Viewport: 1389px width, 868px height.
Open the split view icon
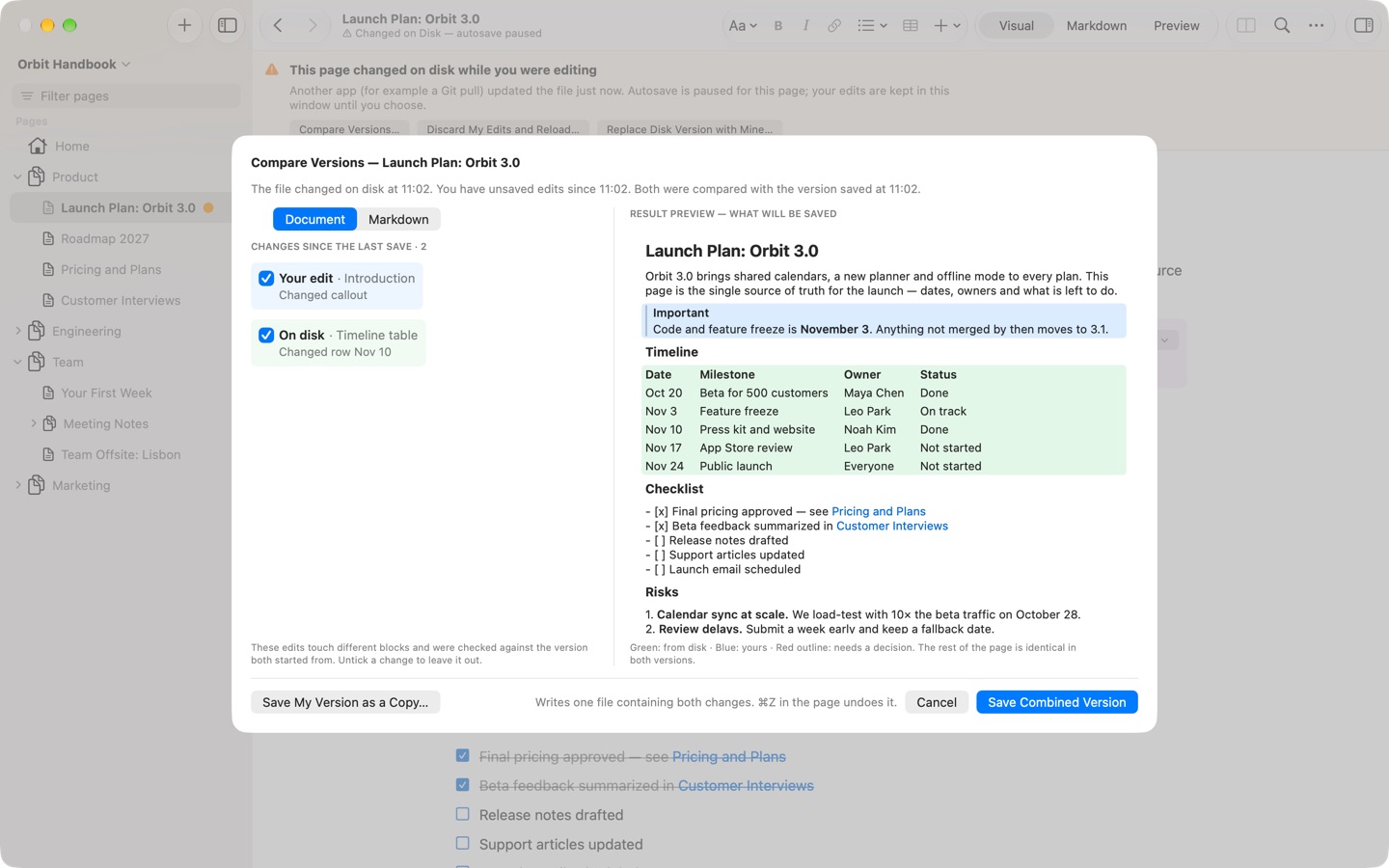pyautogui.click(x=1246, y=26)
